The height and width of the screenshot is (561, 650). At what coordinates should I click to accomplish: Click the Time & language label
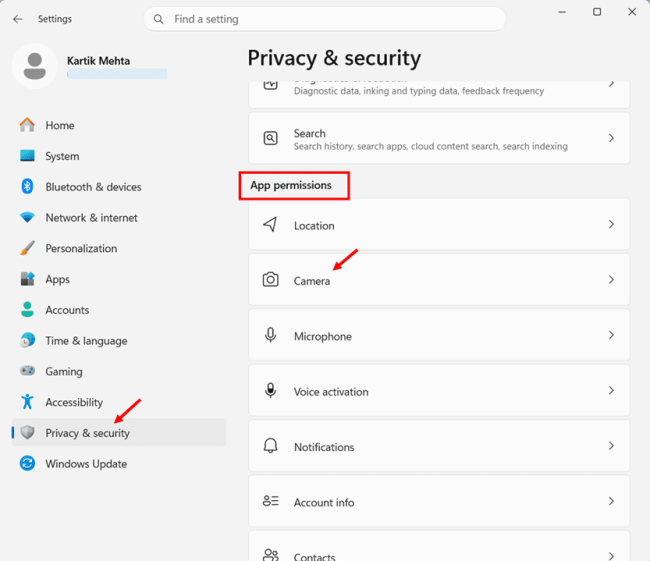pos(86,341)
